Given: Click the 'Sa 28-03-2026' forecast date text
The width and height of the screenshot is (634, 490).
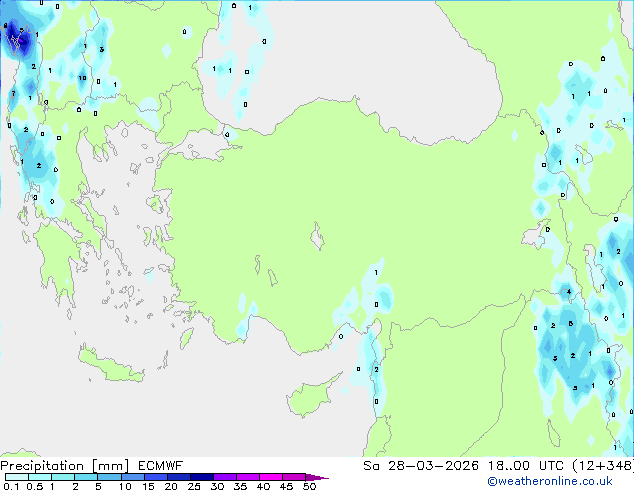Looking at the screenshot, I should pyautogui.click(x=421, y=466).
